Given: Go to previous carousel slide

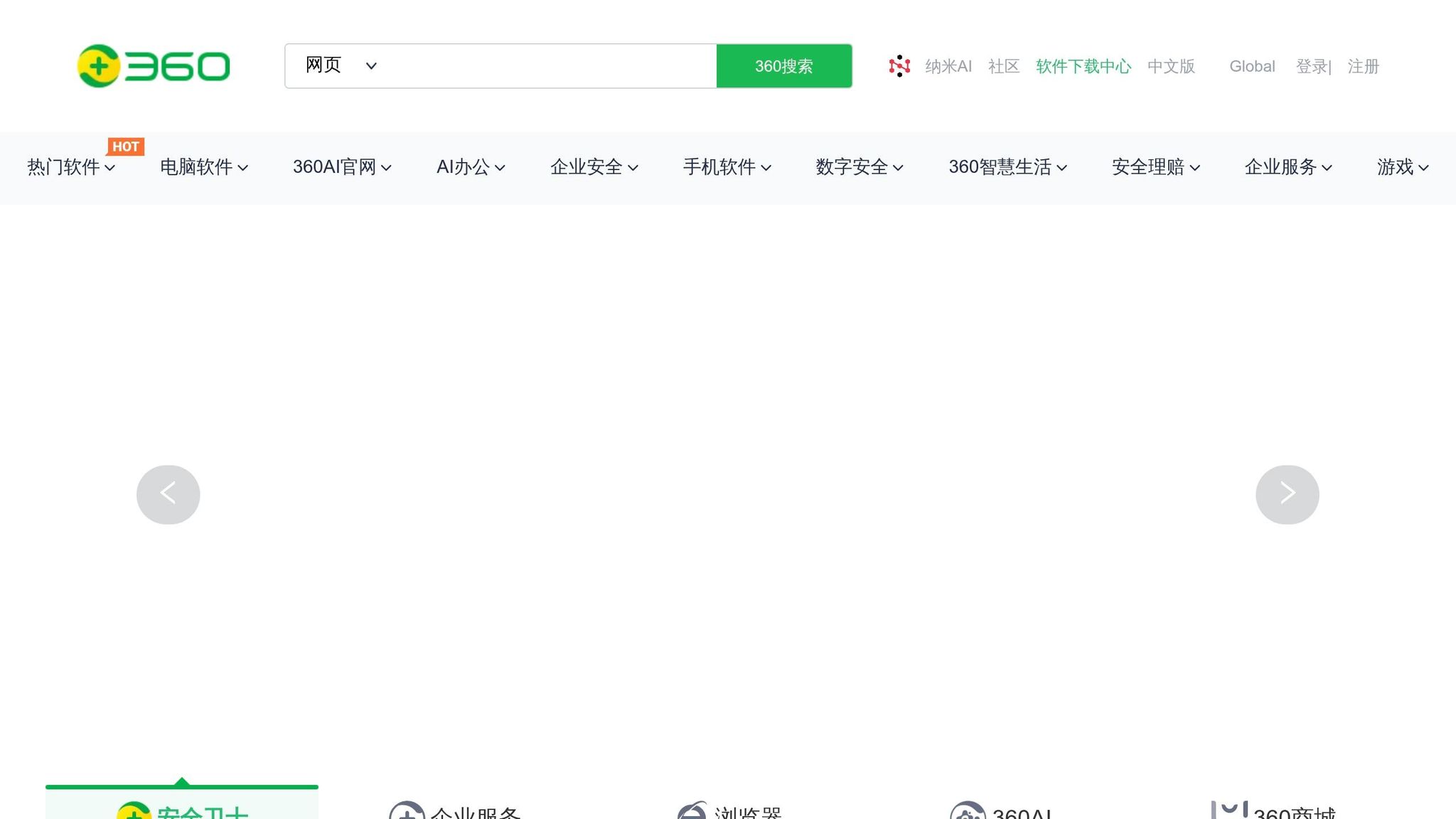Looking at the screenshot, I should pyautogui.click(x=168, y=495).
